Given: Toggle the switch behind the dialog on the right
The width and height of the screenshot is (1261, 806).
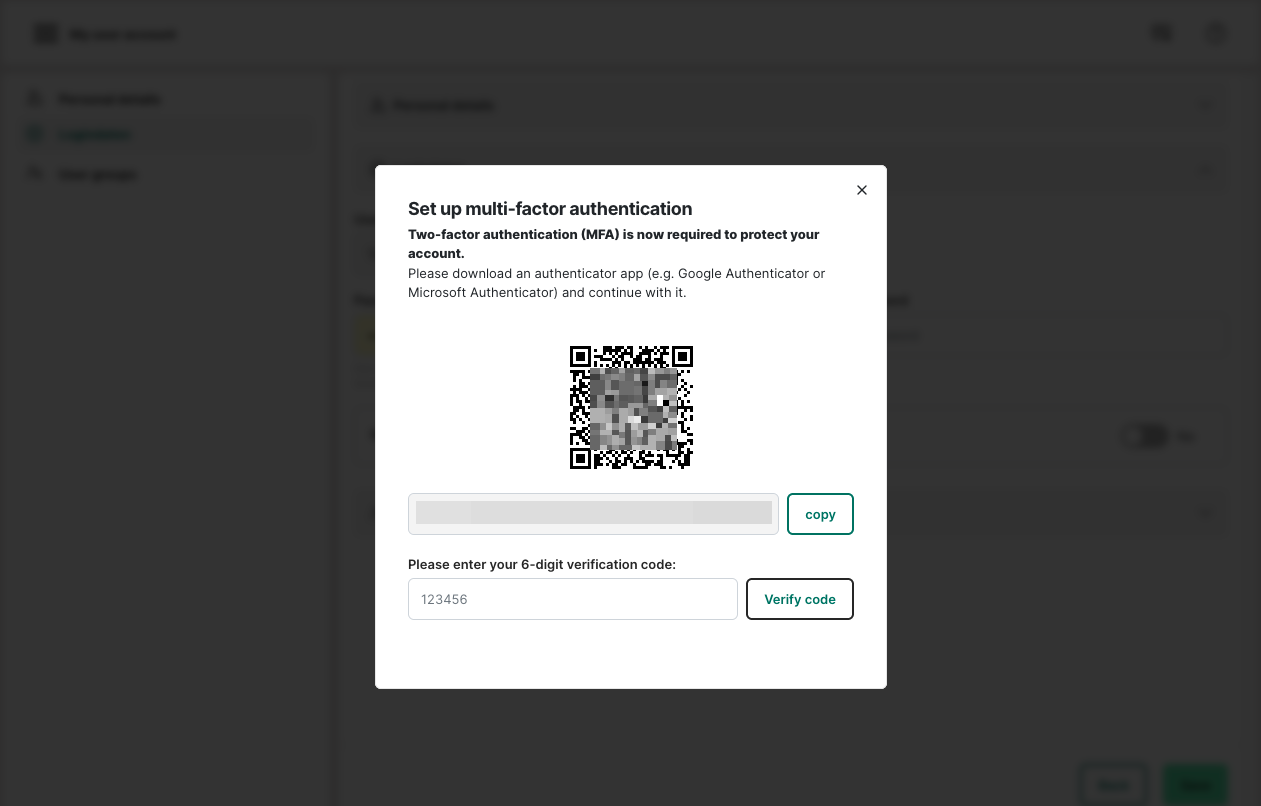Looking at the screenshot, I should (1145, 436).
